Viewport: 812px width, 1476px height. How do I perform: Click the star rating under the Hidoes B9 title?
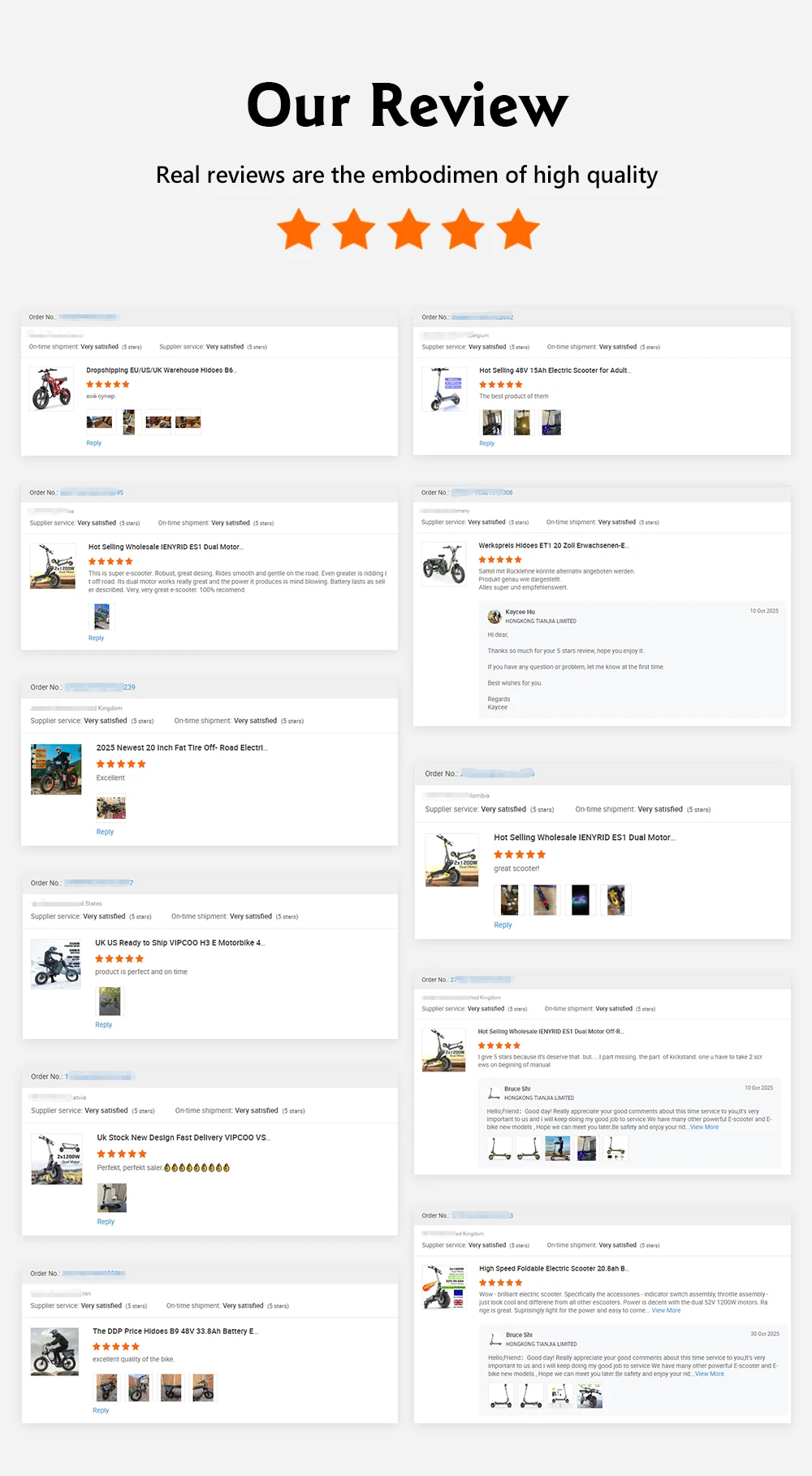[116, 1347]
